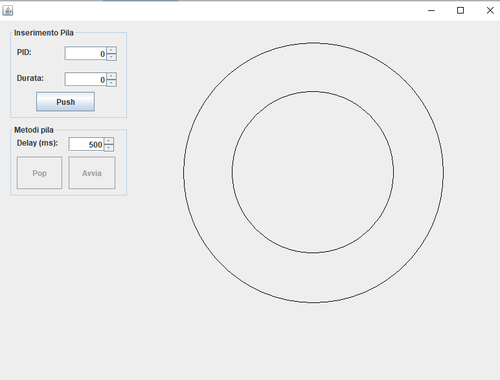
Task: Minimize the application window
Action: (x=431, y=10)
